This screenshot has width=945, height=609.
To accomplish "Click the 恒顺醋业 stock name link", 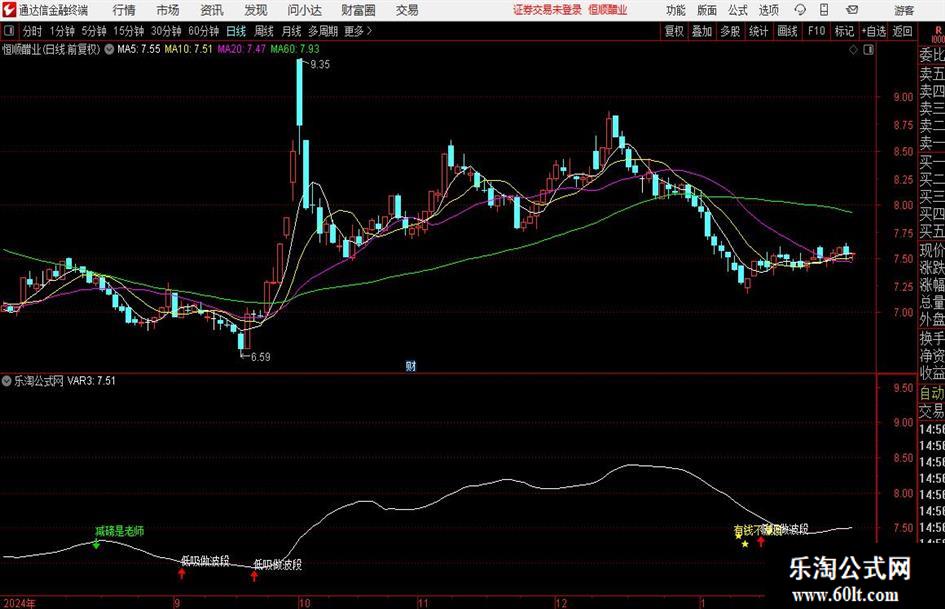I will [x=608, y=10].
